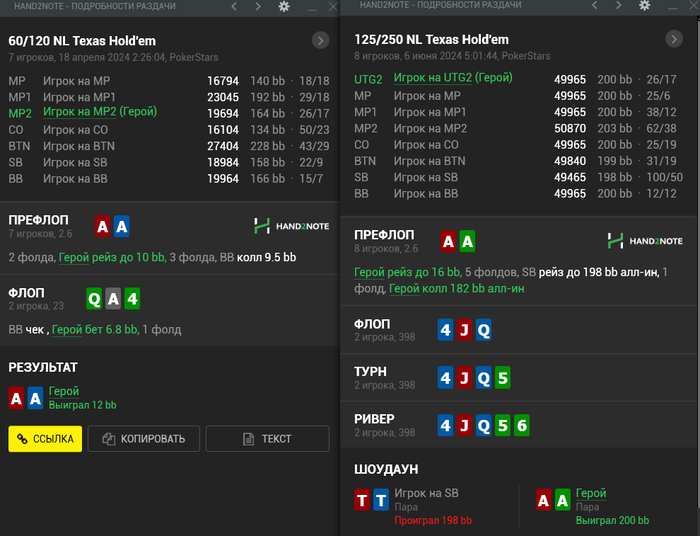Open settings gear in left window title bar
This screenshot has height=536, width=700.
tap(284, 7)
